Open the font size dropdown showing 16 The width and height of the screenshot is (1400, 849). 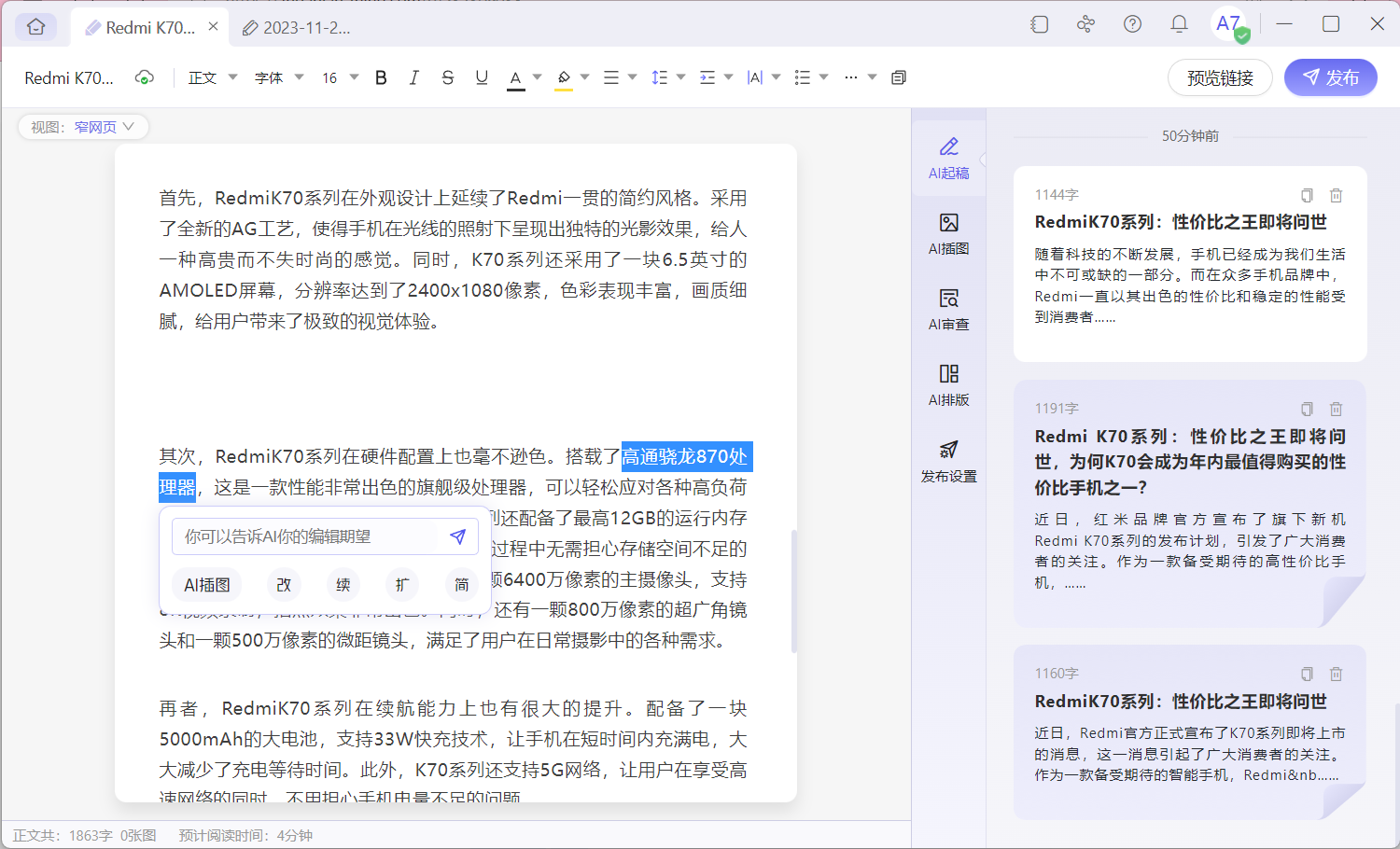coord(338,77)
